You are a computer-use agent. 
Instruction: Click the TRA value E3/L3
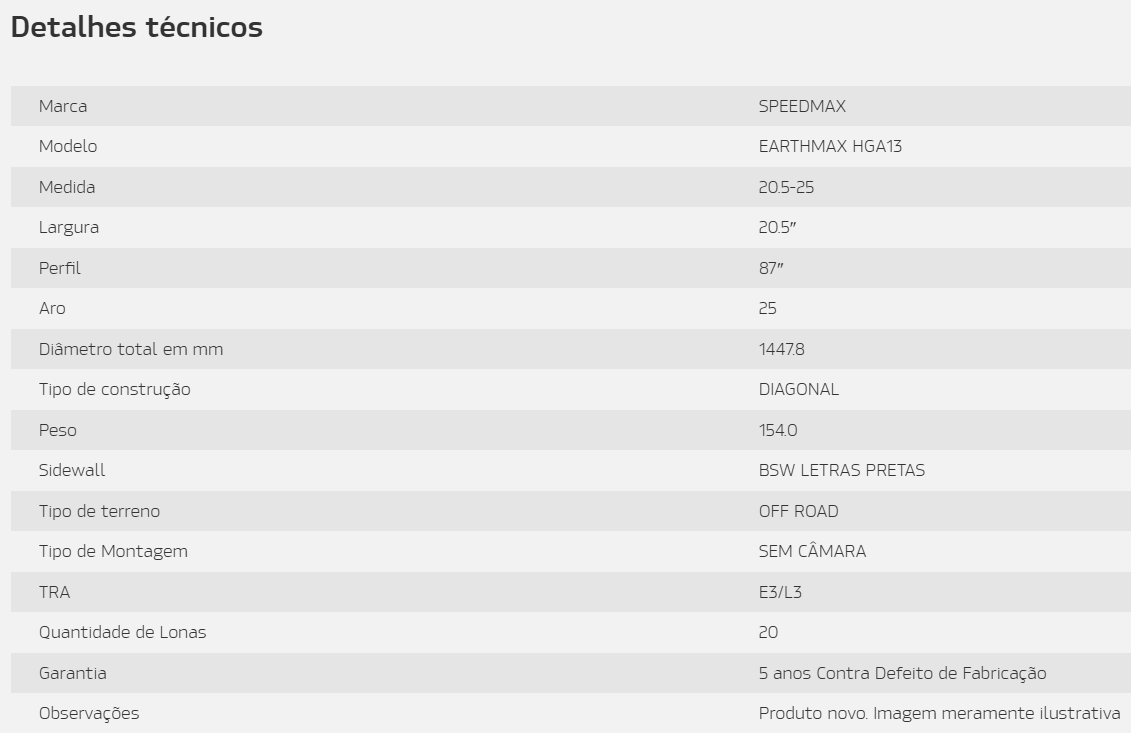[x=780, y=592]
